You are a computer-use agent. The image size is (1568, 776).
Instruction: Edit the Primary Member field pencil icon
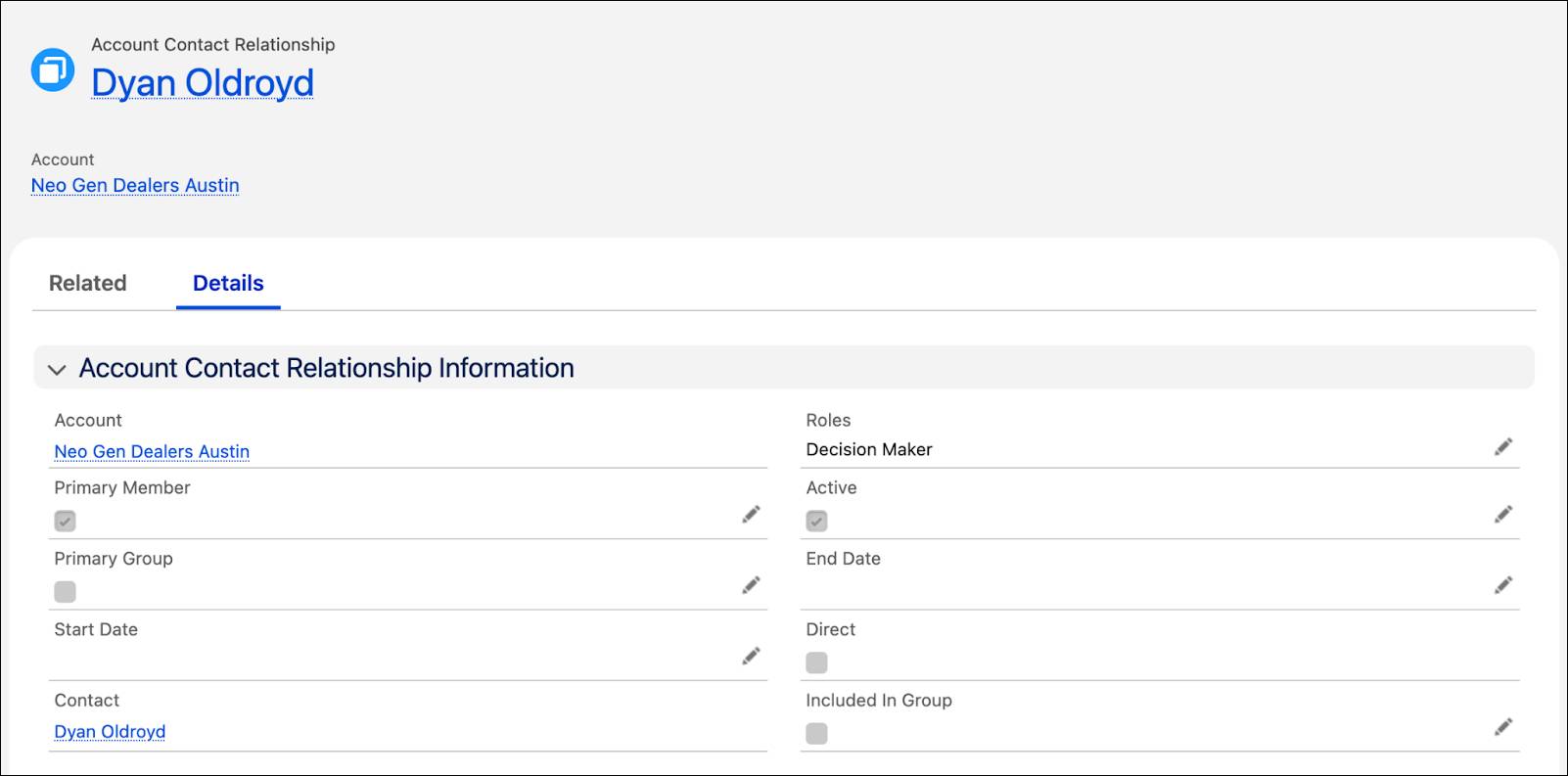(x=751, y=515)
